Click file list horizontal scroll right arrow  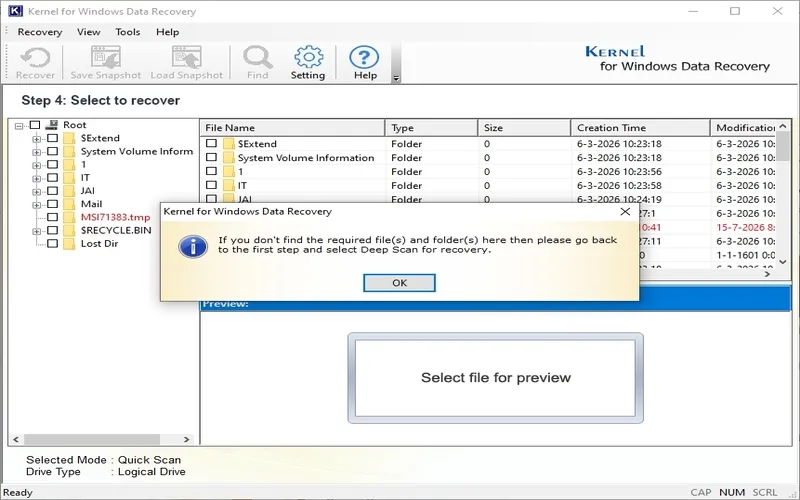point(767,274)
